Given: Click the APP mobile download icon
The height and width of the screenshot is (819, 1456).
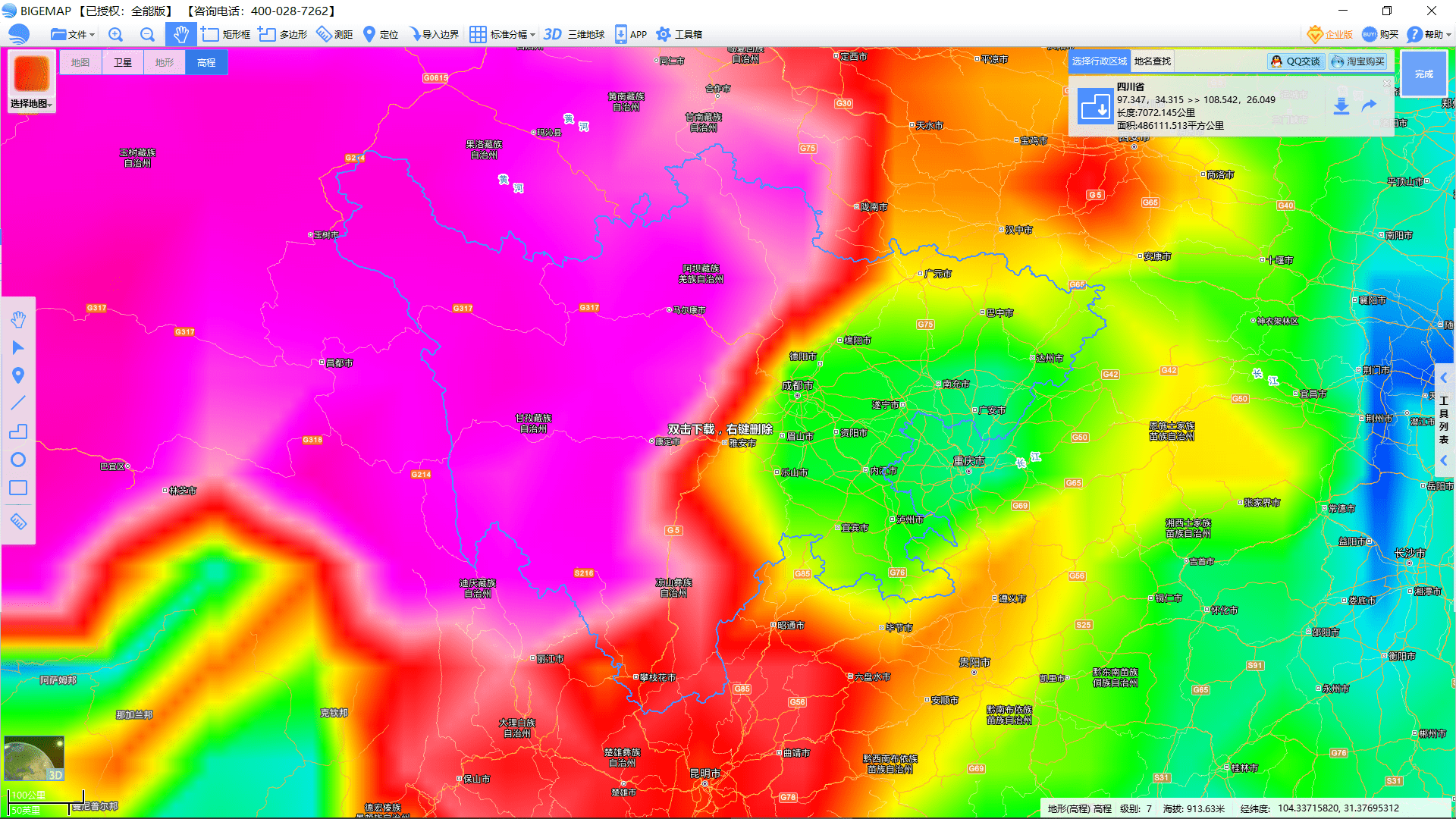Looking at the screenshot, I should pos(630,34).
